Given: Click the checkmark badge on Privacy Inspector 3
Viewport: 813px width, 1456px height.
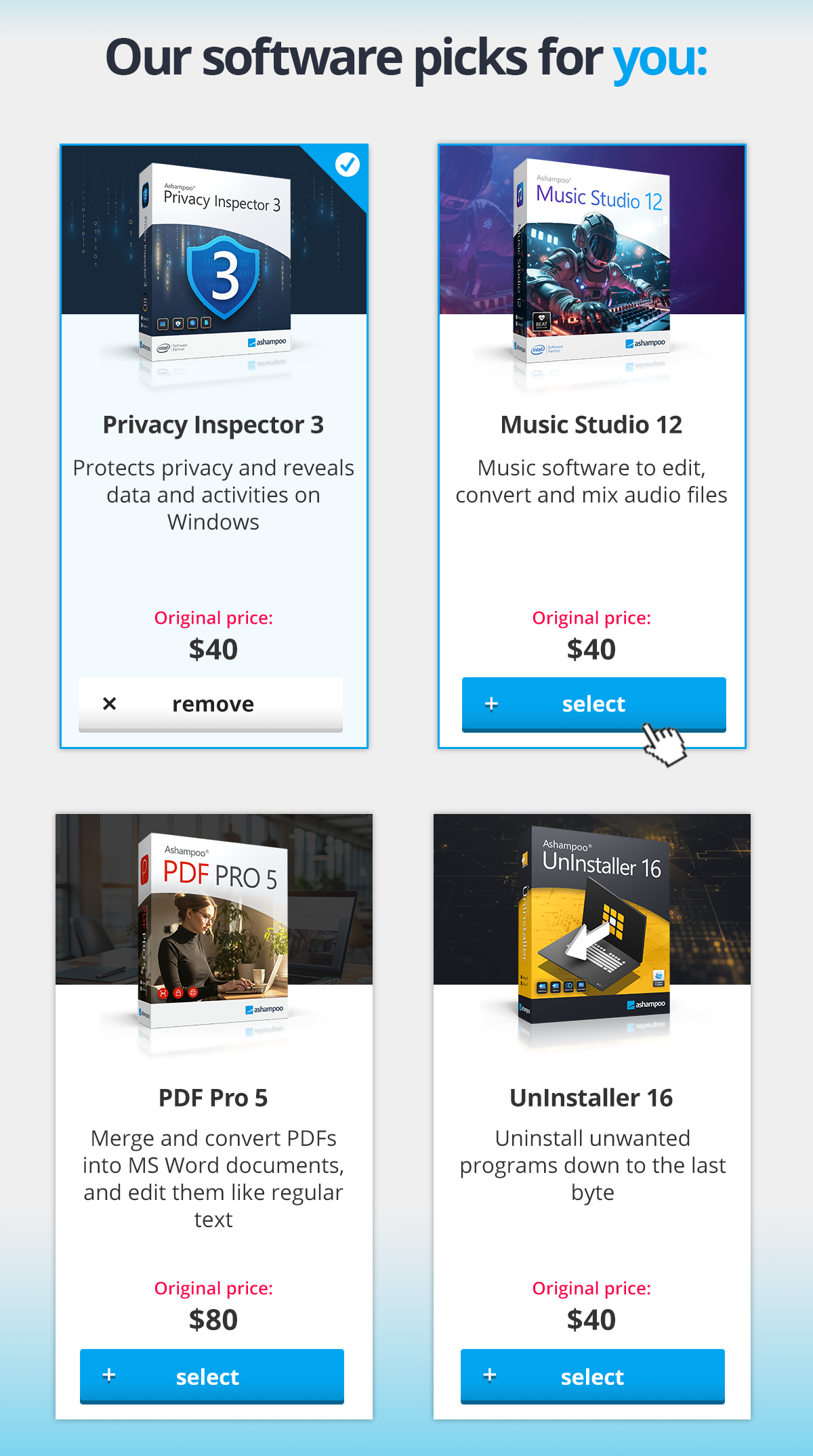Looking at the screenshot, I should click(348, 164).
